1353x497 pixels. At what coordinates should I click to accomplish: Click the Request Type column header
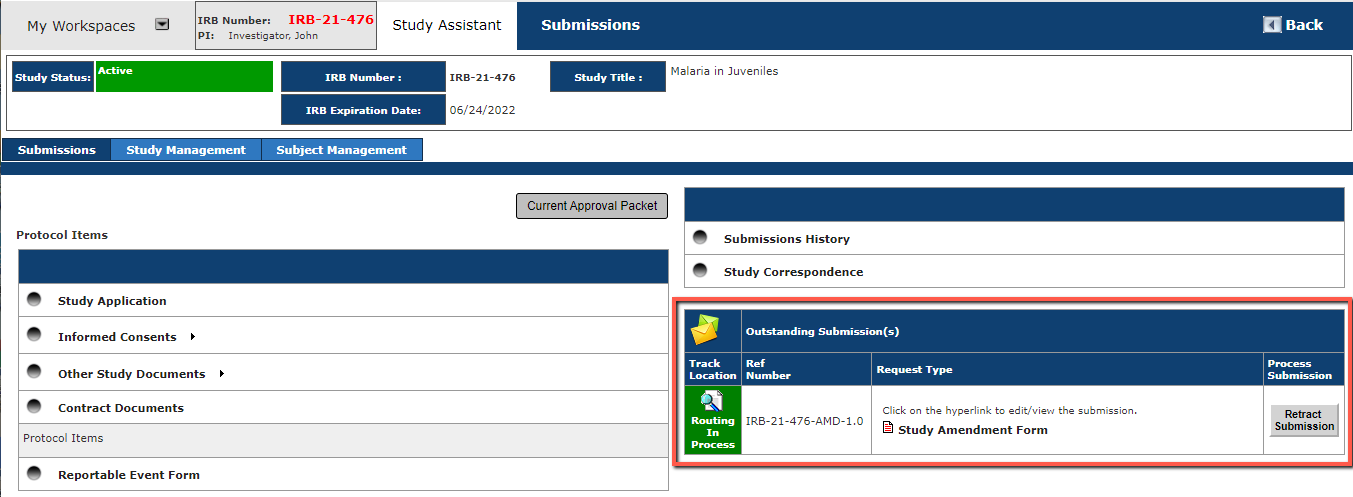pyautogui.click(x=914, y=370)
